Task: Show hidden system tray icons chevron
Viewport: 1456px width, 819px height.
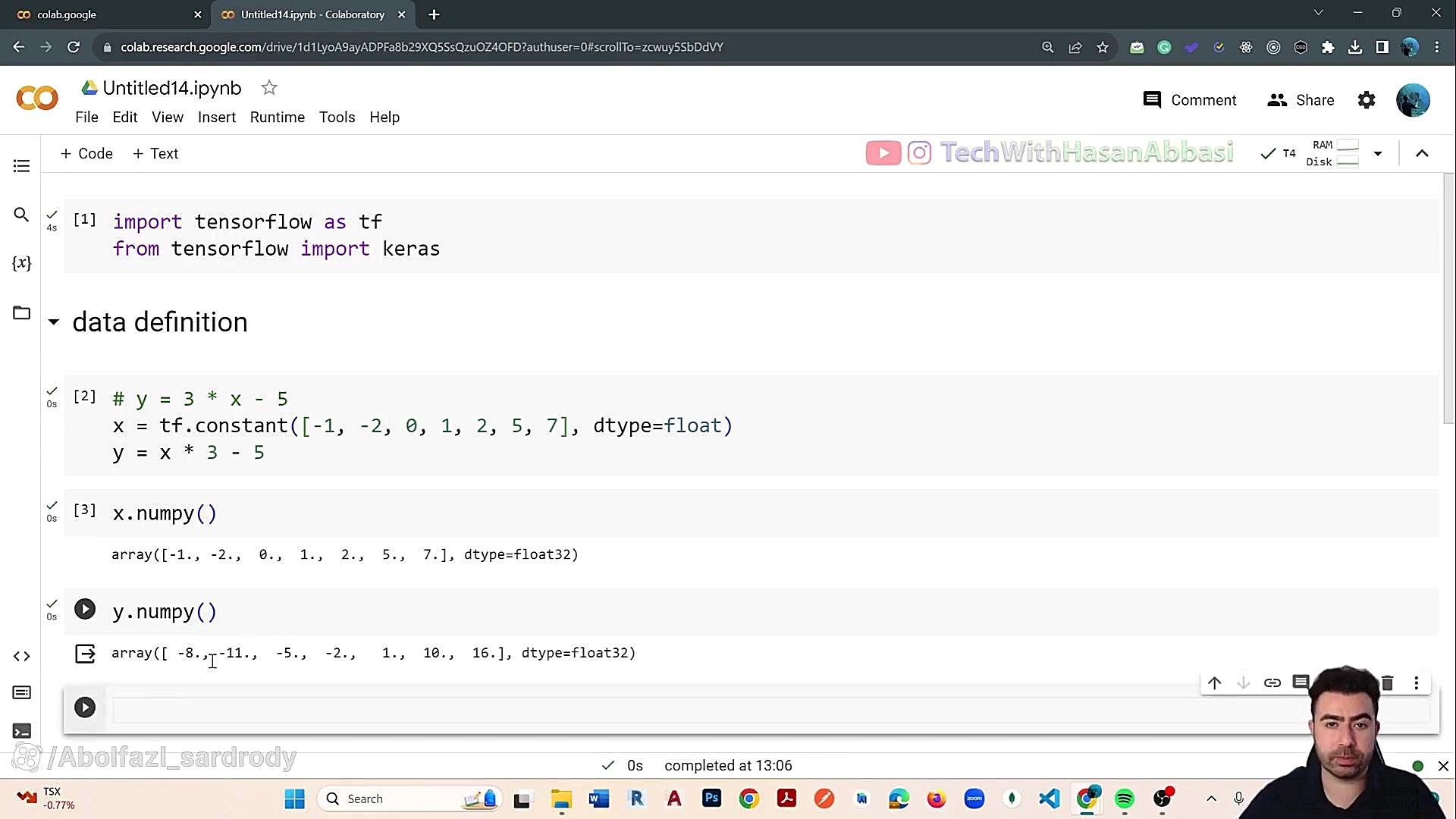Action: (x=1211, y=799)
